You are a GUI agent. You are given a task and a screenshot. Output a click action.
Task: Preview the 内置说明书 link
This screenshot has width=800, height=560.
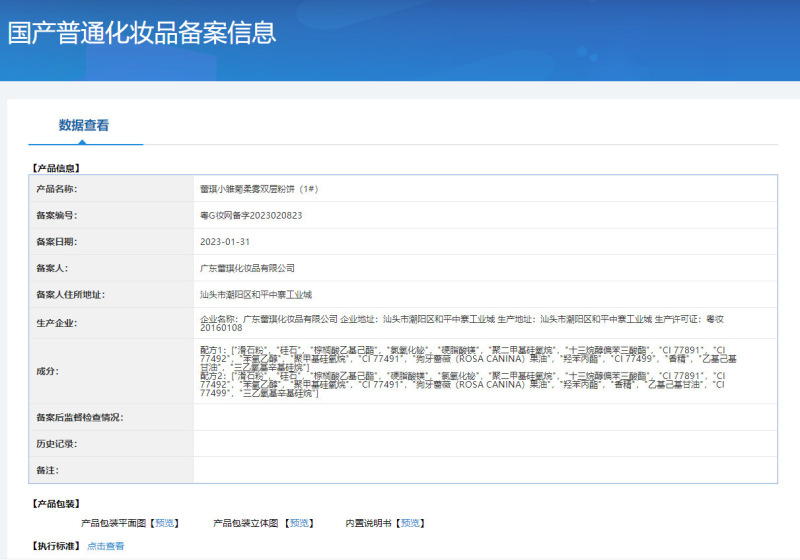tap(410, 523)
